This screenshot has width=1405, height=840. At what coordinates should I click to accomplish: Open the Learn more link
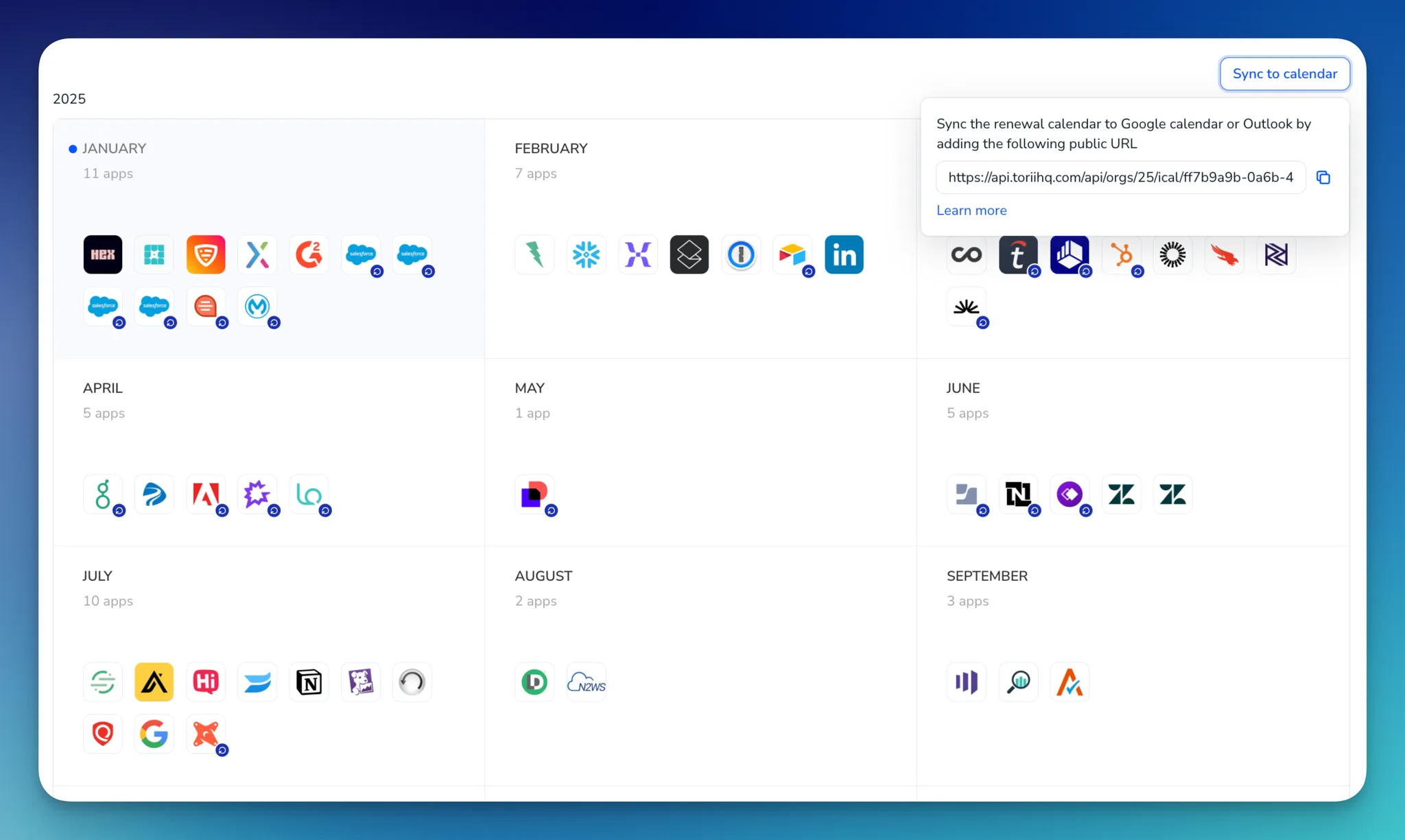tap(971, 211)
